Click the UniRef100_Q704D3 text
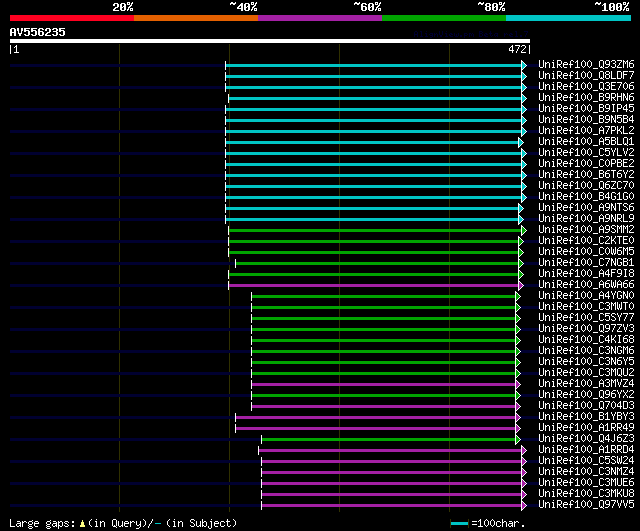640x531 pixels. click(x=586, y=406)
